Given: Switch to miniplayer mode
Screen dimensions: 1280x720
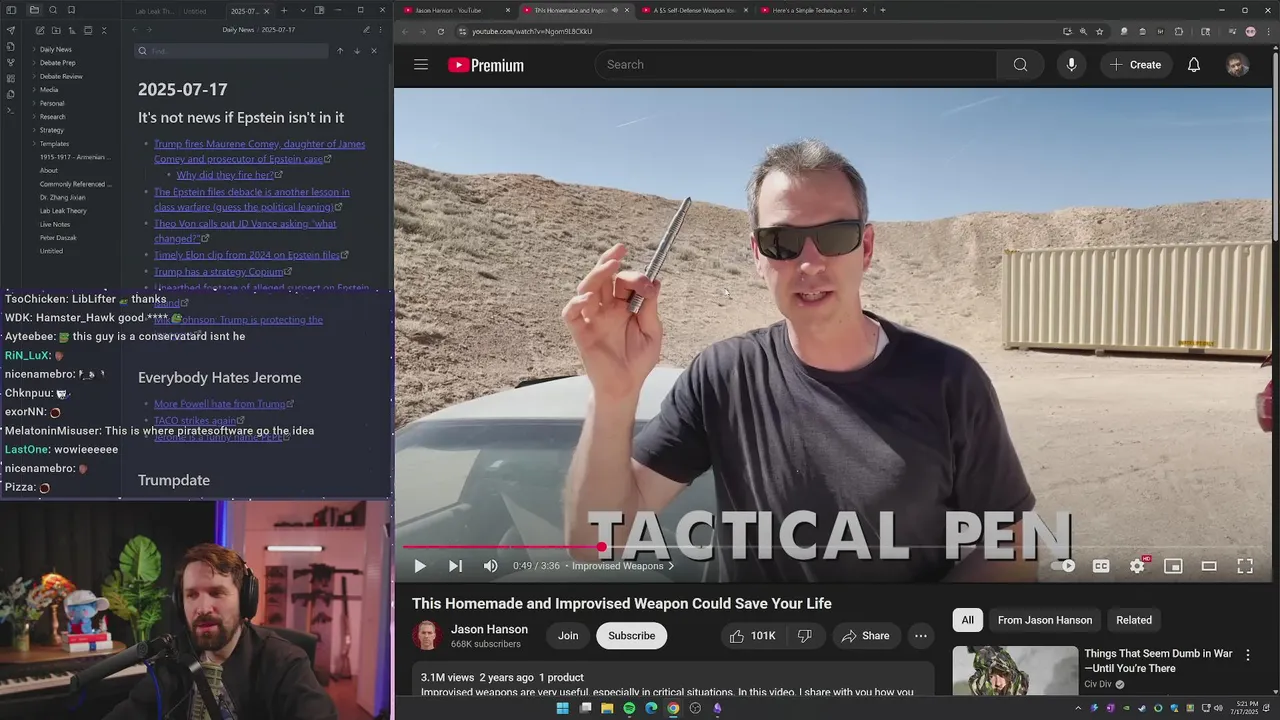Looking at the screenshot, I should pos(1173,566).
